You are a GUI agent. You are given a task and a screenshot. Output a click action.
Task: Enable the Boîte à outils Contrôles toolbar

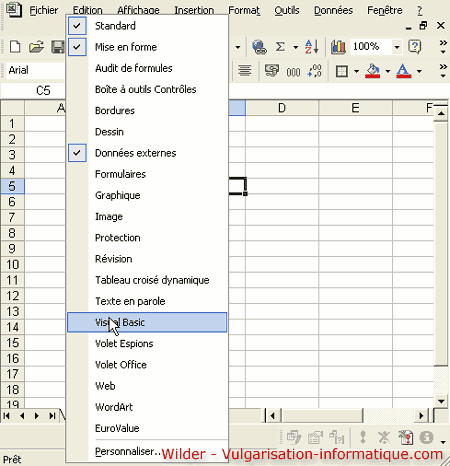click(147, 89)
